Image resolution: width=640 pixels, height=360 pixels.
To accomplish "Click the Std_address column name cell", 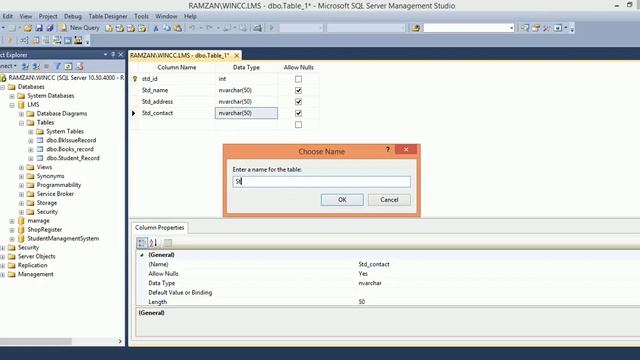I will [x=176, y=102].
